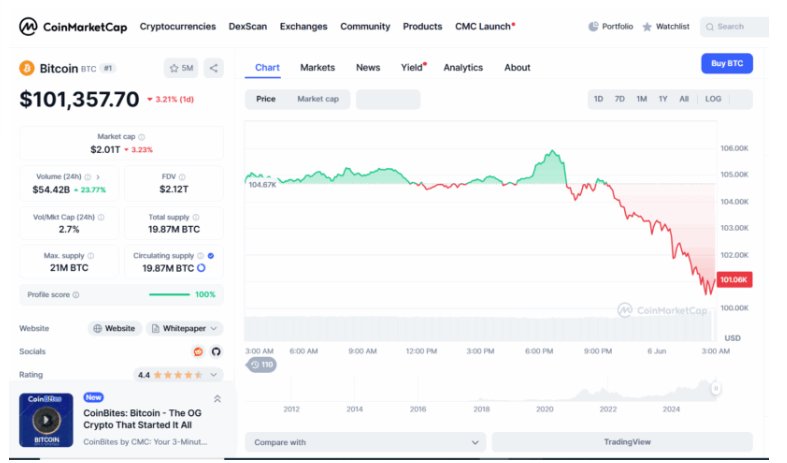The image size is (787, 463).
Task: Click the verified circulating supply badge
Action: click(211, 256)
